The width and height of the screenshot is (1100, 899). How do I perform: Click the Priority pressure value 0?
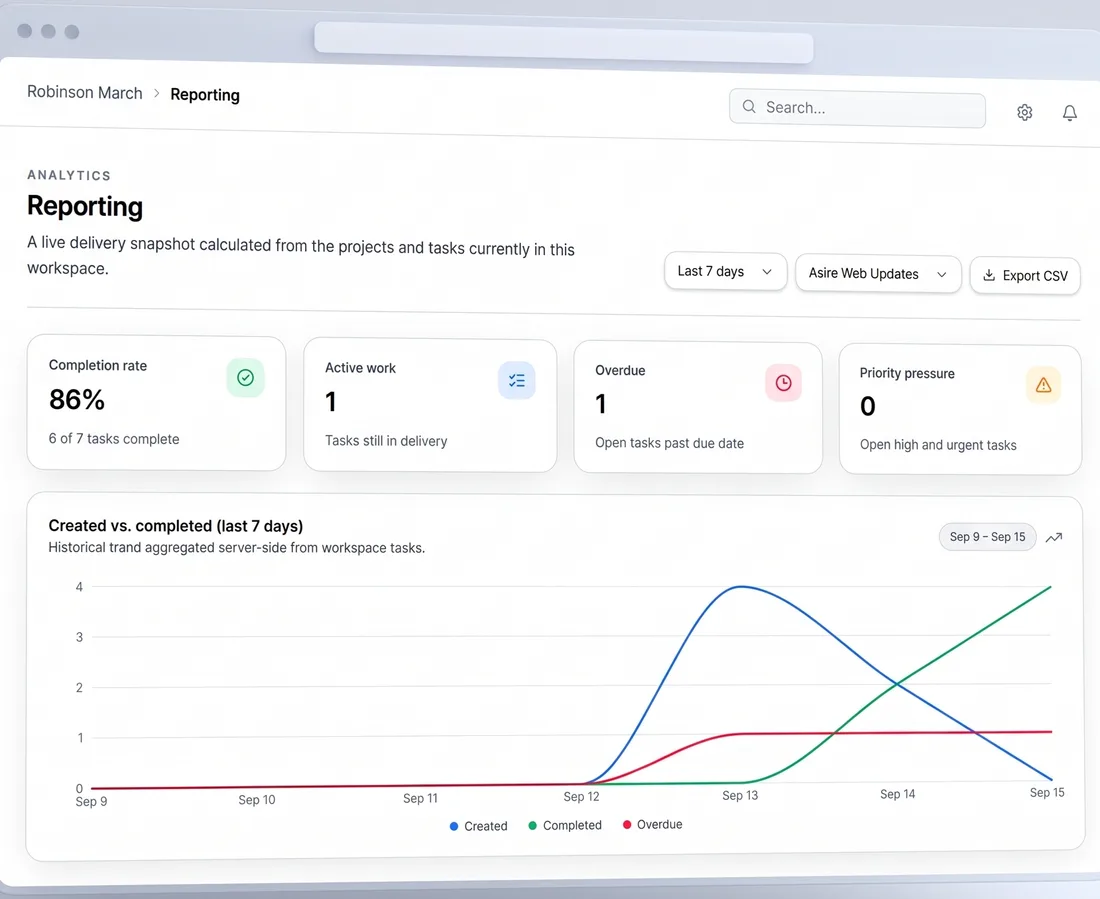click(868, 406)
